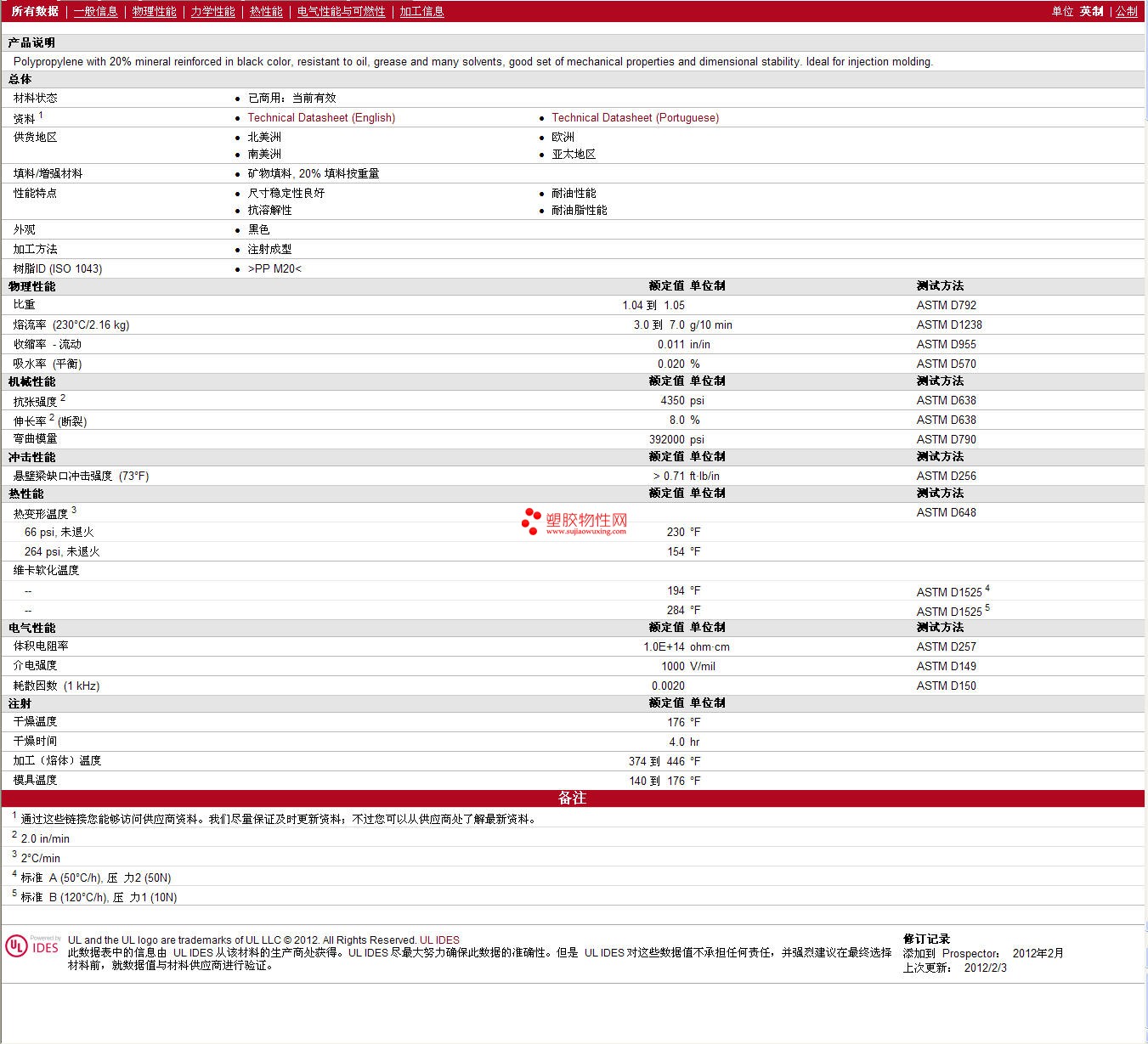
Task: Switch to the 物理性能 tab
Action: (x=154, y=11)
